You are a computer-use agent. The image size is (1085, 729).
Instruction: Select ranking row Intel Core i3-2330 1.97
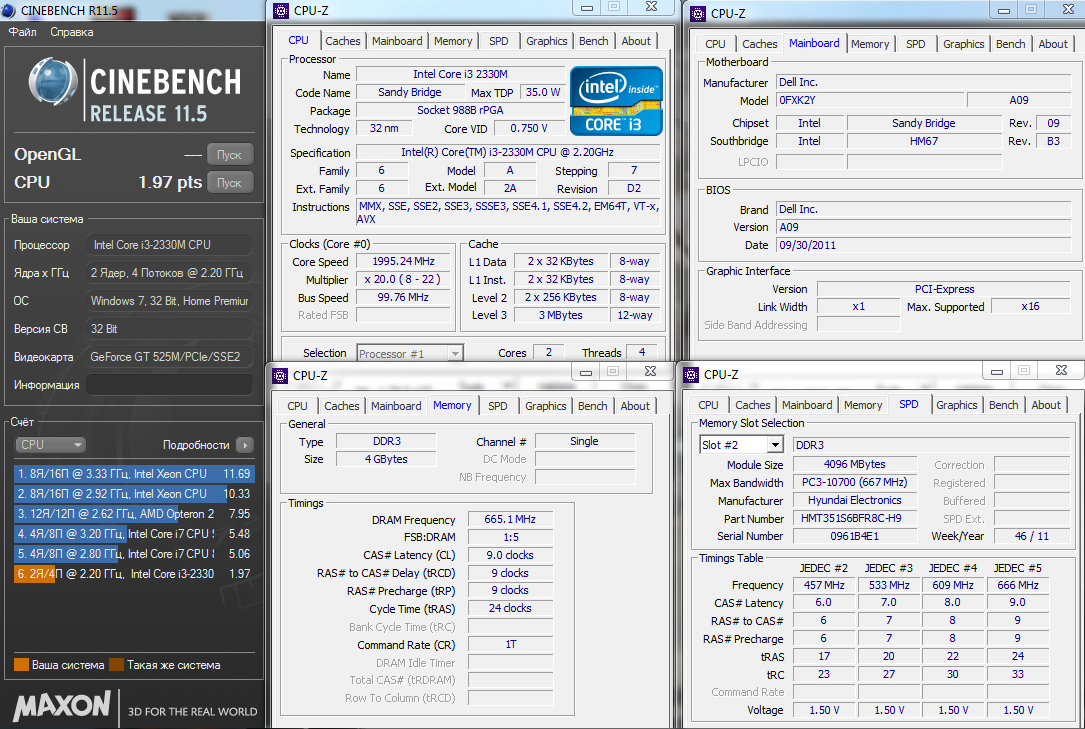(x=134, y=574)
